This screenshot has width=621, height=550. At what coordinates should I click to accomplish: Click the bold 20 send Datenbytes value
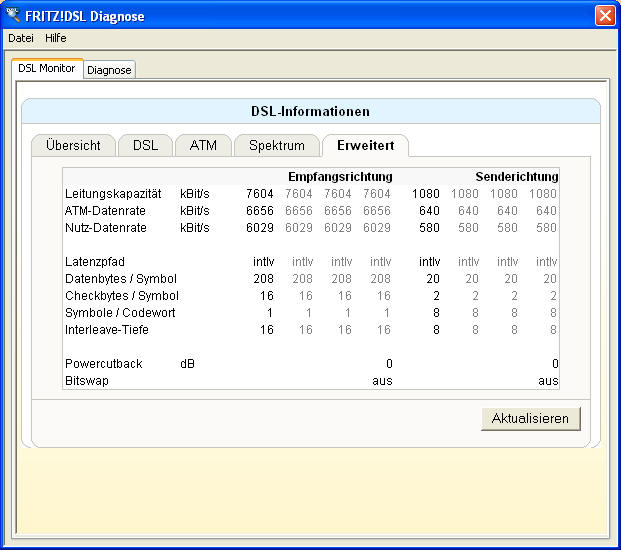pyautogui.click(x=433, y=279)
